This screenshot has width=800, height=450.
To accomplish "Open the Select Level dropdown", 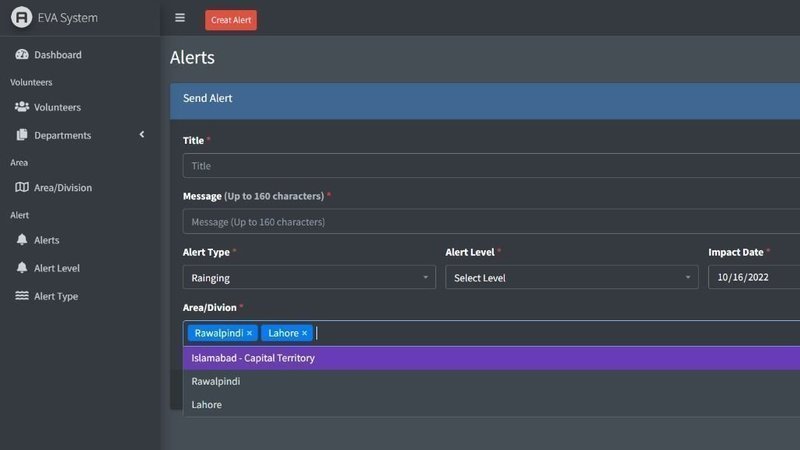I will point(571,278).
